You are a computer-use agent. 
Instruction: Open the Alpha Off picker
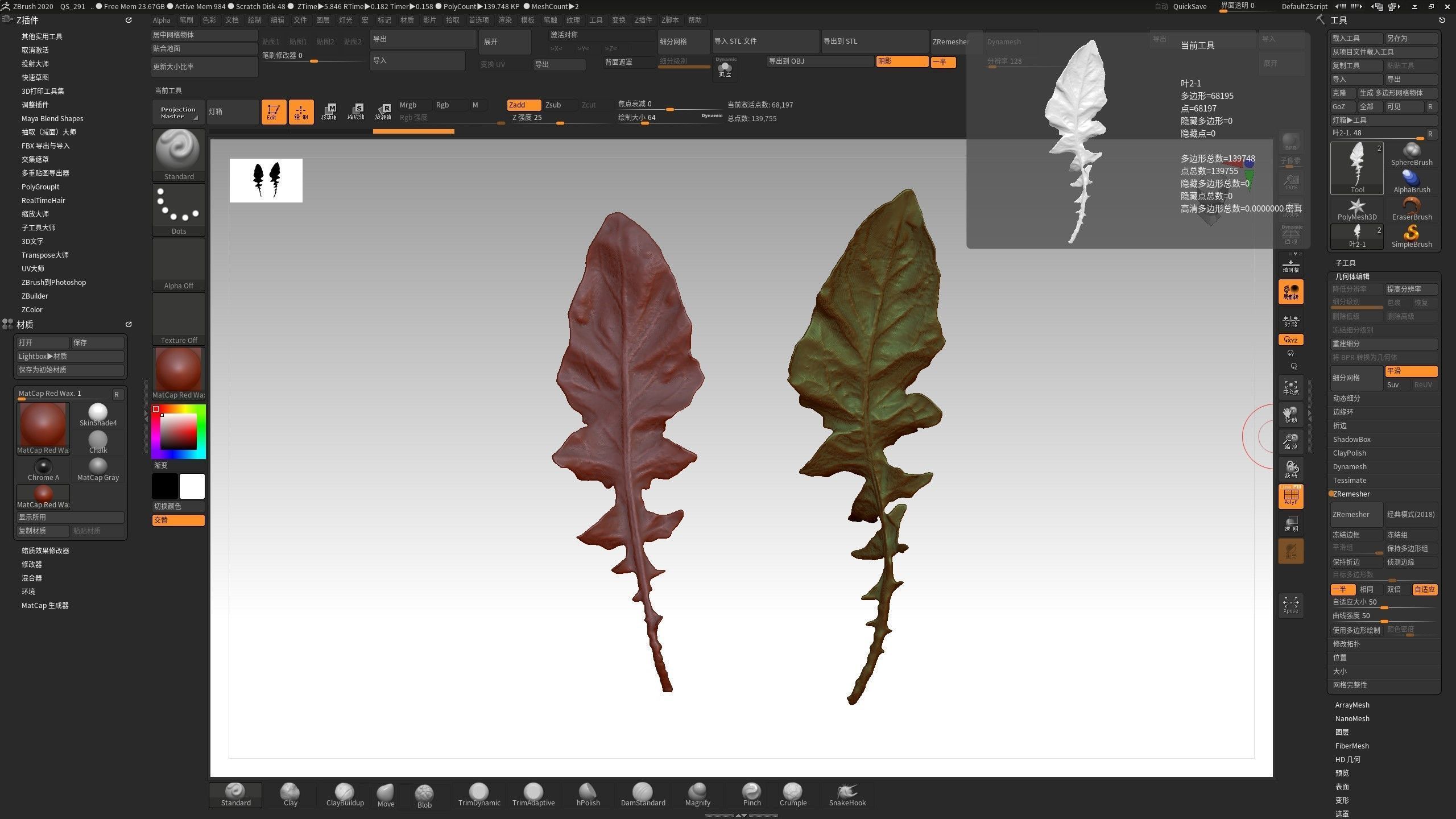[179, 264]
